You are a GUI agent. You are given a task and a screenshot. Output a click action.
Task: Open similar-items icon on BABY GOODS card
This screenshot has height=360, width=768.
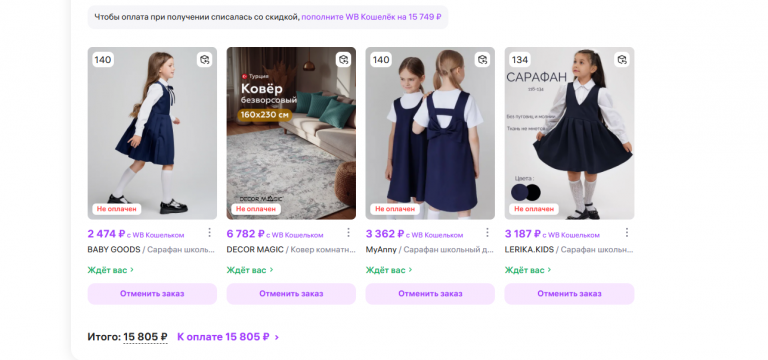click(x=205, y=60)
